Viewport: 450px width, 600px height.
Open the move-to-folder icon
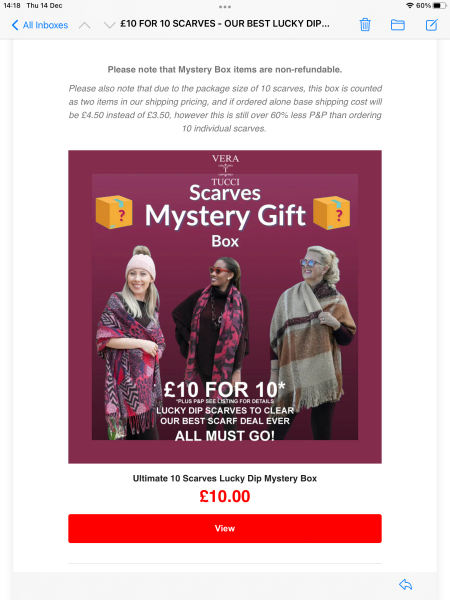pos(398,25)
